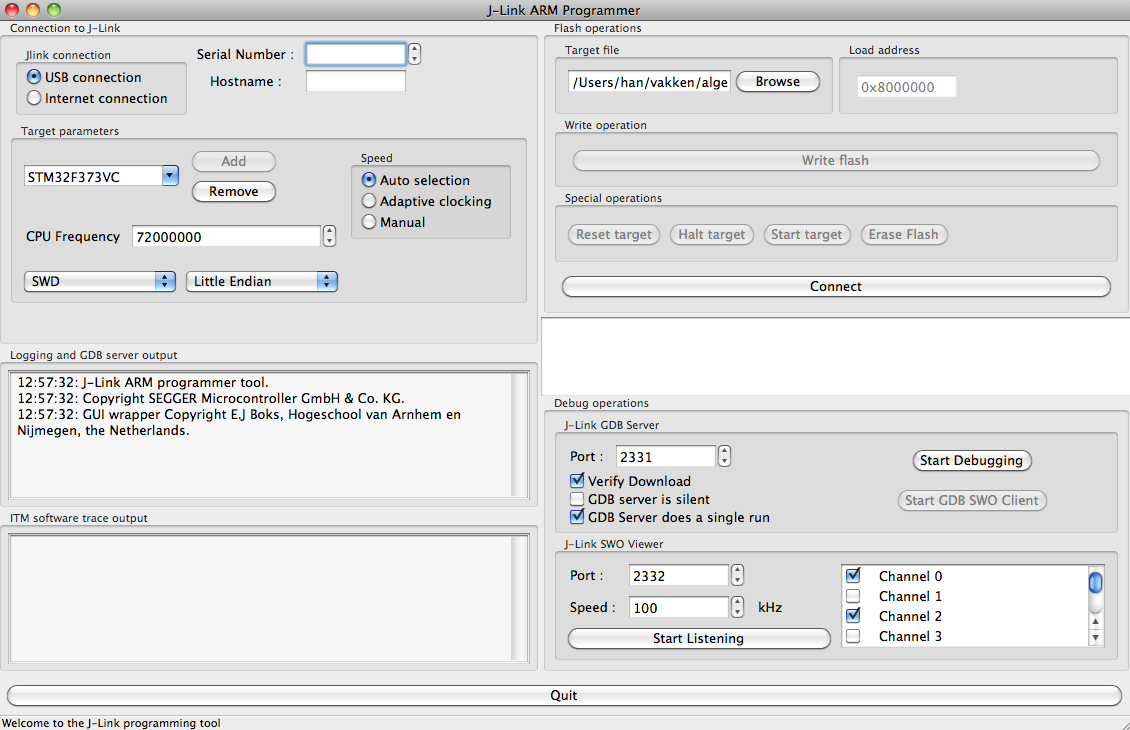The image size is (1130, 730).
Task: Click Reset target button
Action: pos(614,234)
